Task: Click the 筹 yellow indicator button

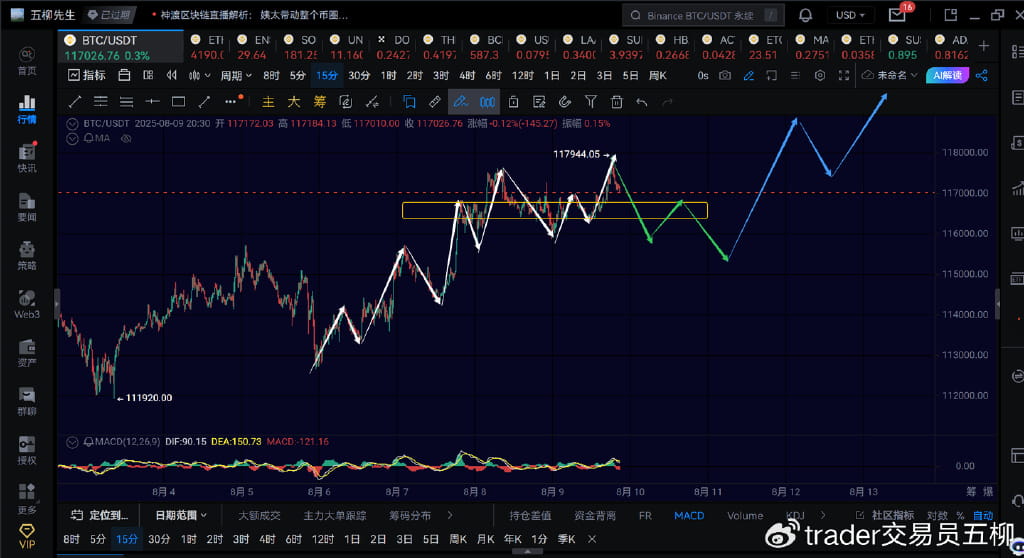Action: [319, 101]
